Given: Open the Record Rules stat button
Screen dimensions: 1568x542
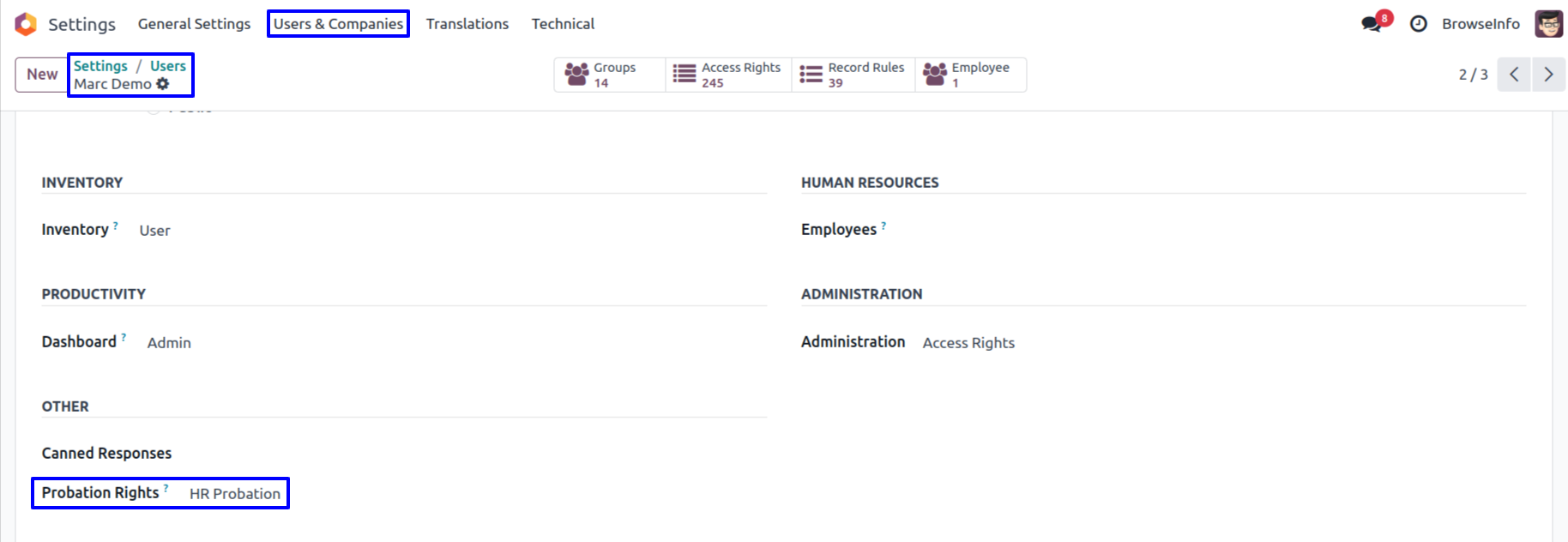Looking at the screenshot, I should [x=853, y=75].
